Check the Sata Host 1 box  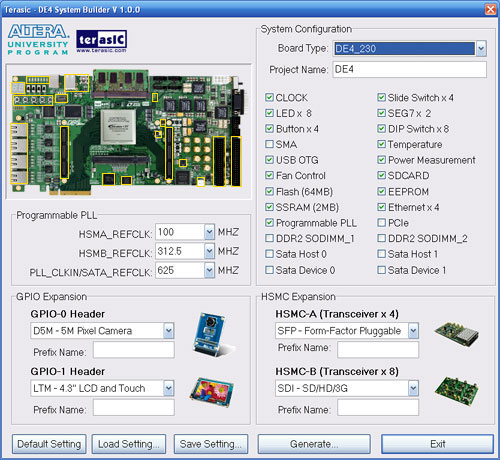point(381,254)
